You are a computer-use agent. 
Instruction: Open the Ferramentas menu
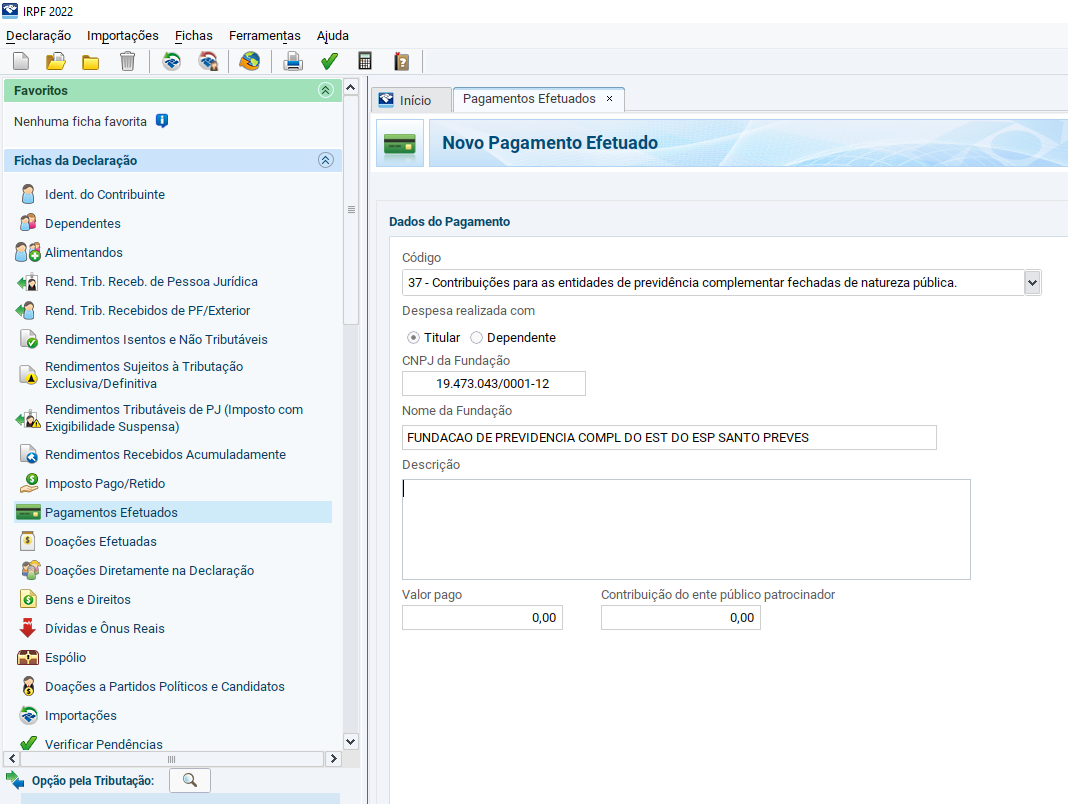[x=264, y=35]
